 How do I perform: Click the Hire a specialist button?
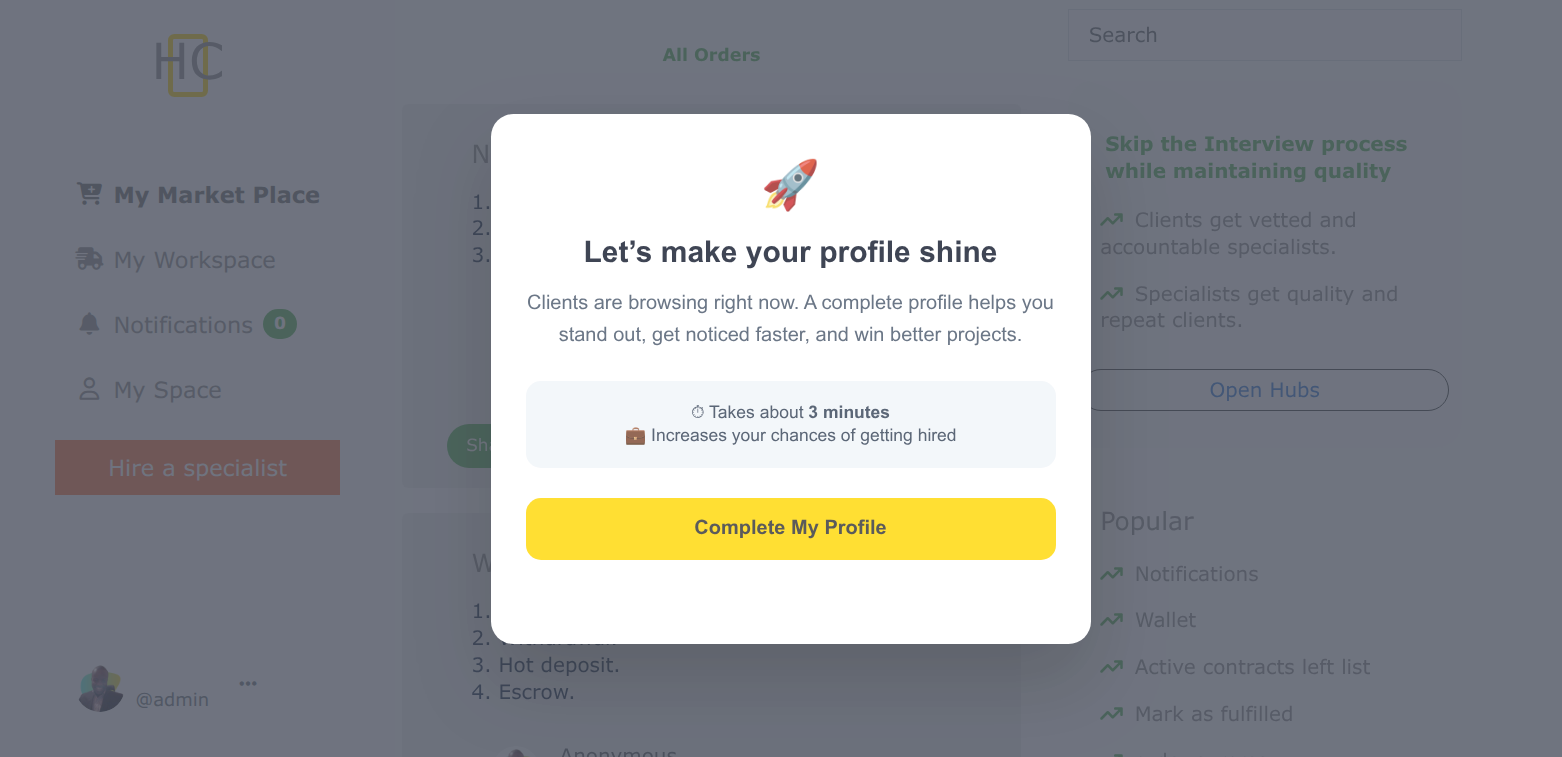[197, 467]
